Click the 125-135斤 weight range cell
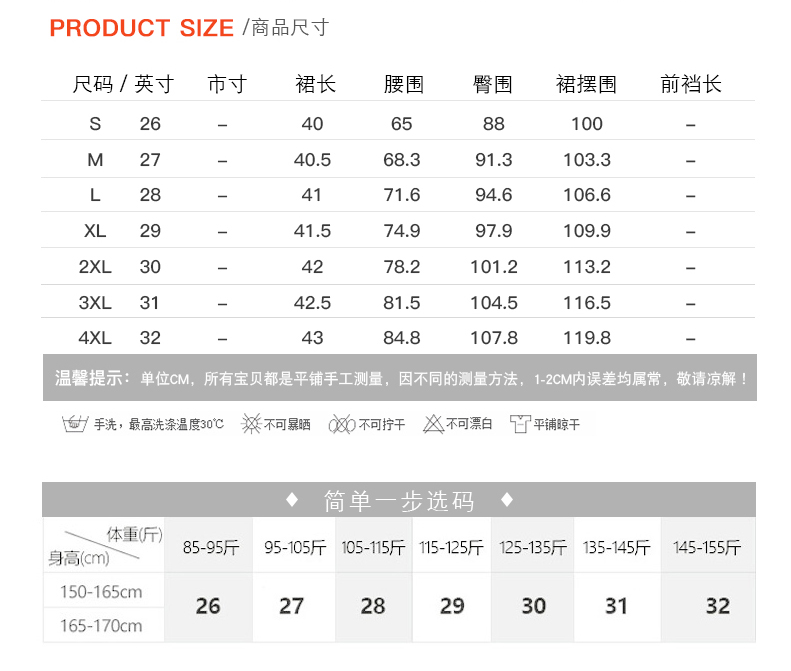791x671 pixels. (x=533, y=548)
